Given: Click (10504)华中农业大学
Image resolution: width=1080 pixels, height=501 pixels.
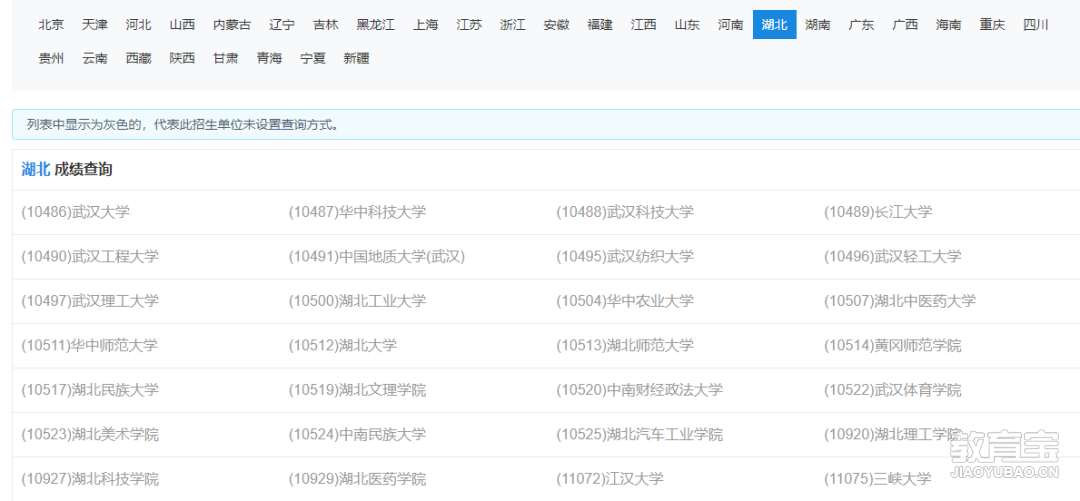Looking at the screenshot, I should click(x=625, y=301).
